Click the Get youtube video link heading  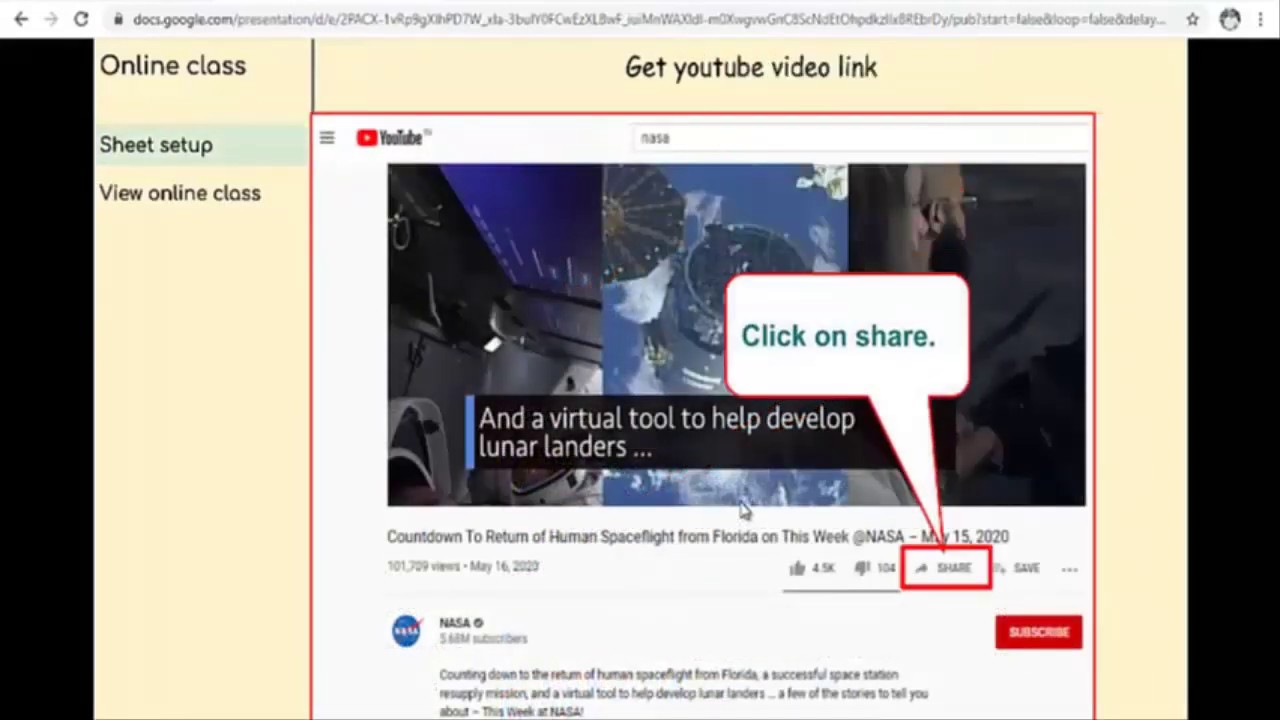[x=751, y=67]
